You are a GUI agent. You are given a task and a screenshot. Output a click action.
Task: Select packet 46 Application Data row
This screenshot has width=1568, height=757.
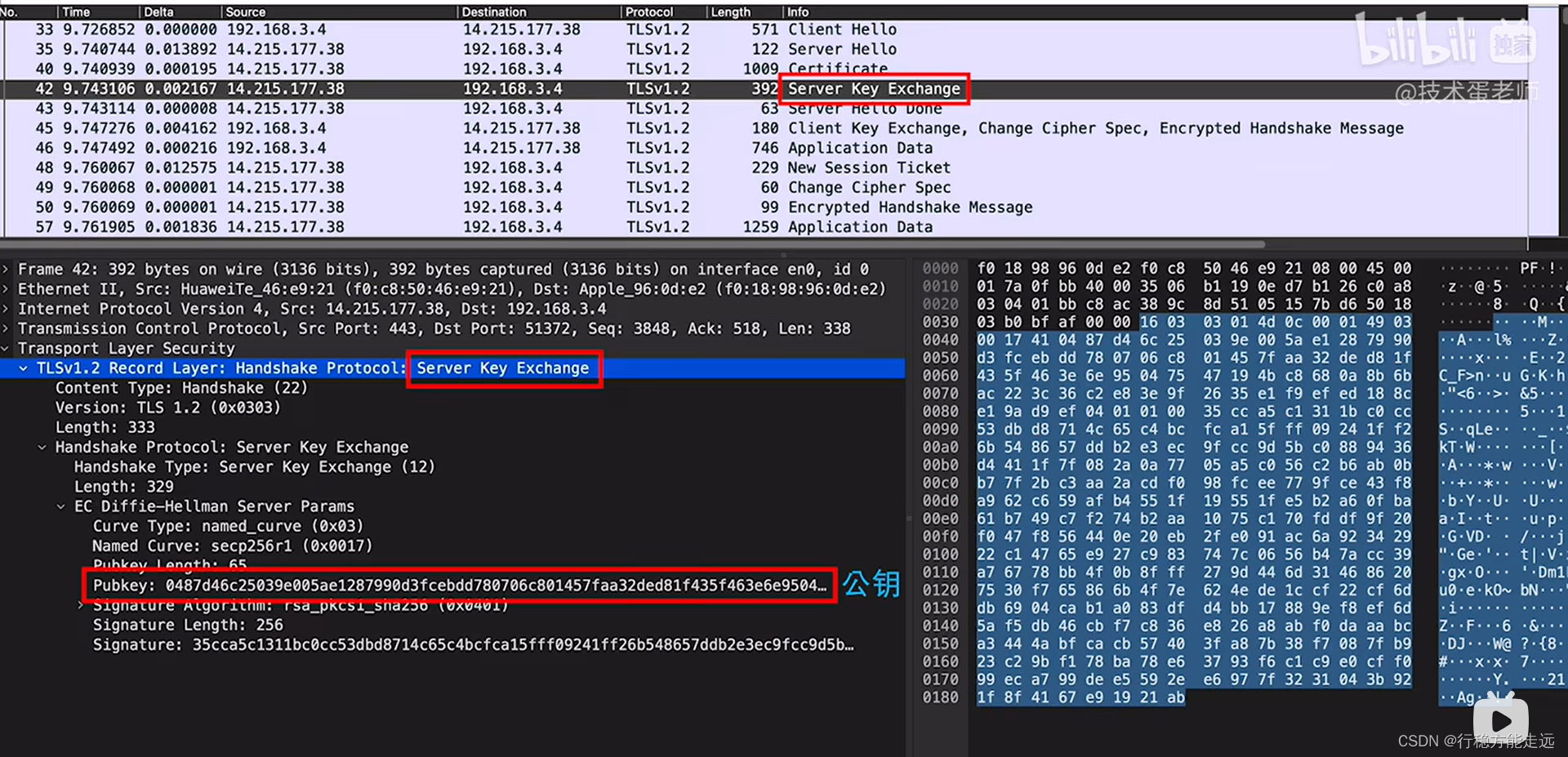pyautogui.click(x=764, y=148)
